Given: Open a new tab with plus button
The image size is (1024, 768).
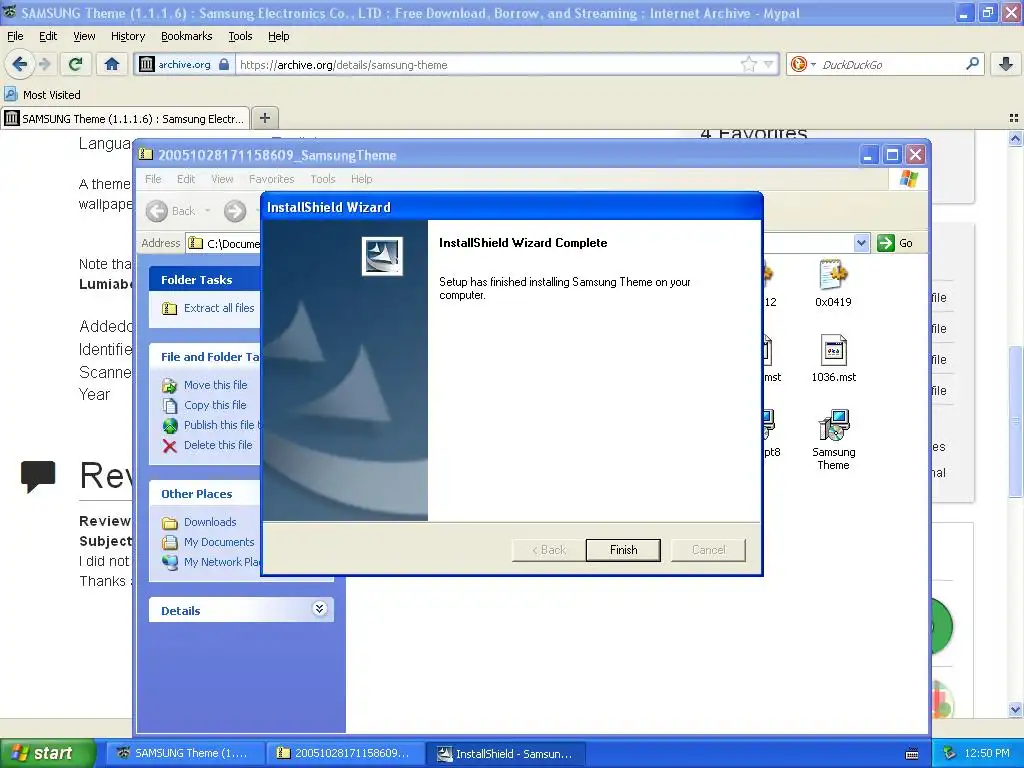Looking at the screenshot, I should (x=264, y=118).
